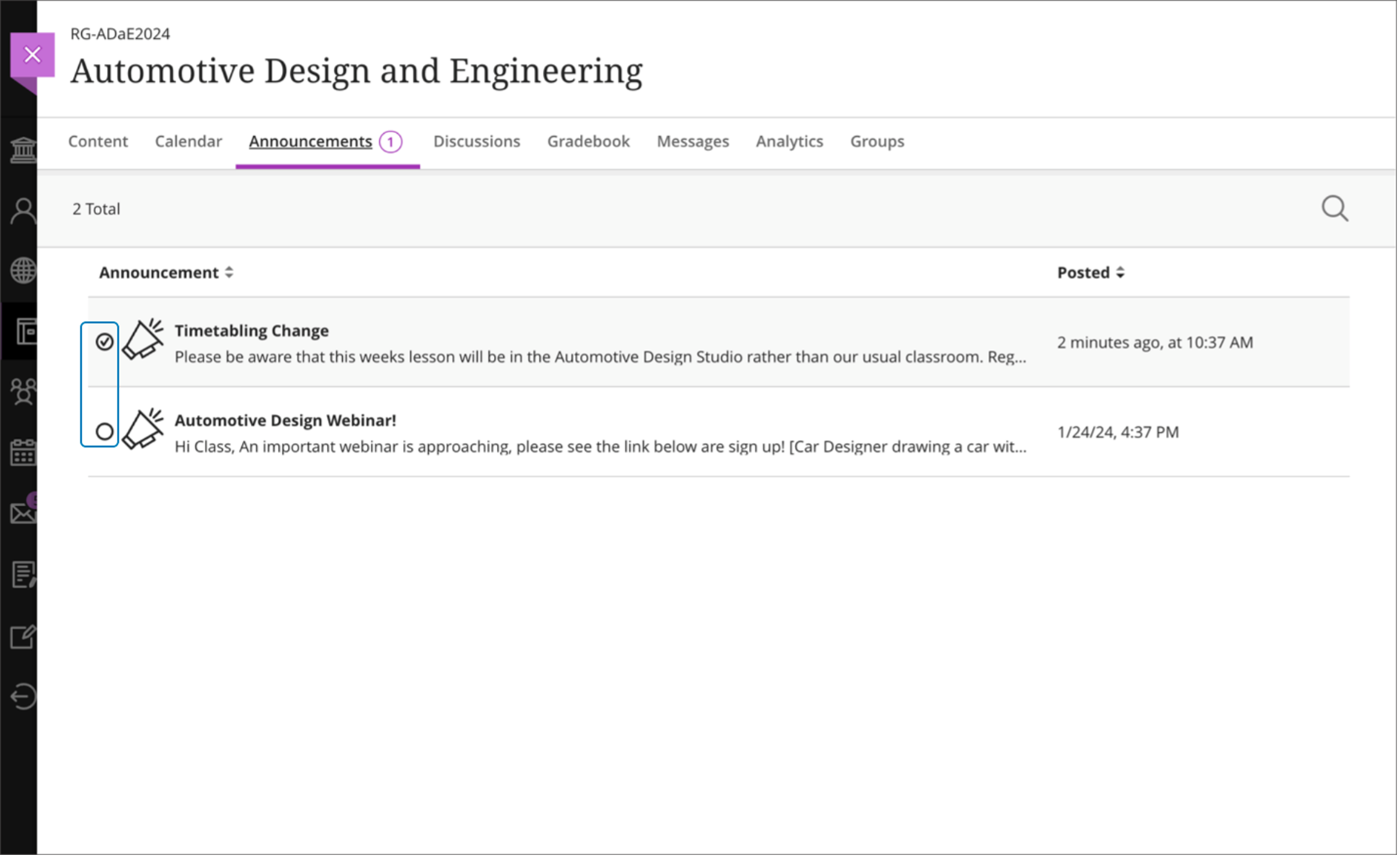The height and width of the screenshot is (858, 1400).
Task: Open the Activity Stream globe icon
Action: pos(23,270)
